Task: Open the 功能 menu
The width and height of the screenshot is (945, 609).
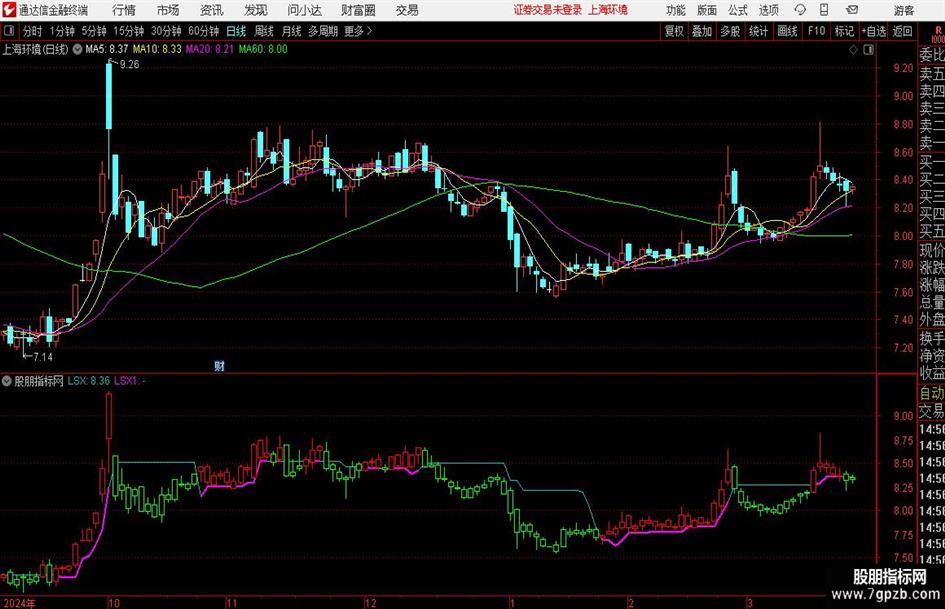Action: [x=676, y=10]
